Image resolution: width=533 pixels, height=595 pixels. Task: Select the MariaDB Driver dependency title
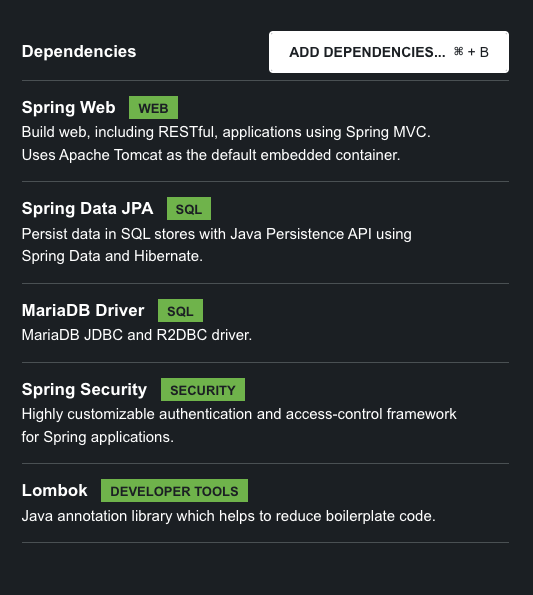click(x=83, y=310)
